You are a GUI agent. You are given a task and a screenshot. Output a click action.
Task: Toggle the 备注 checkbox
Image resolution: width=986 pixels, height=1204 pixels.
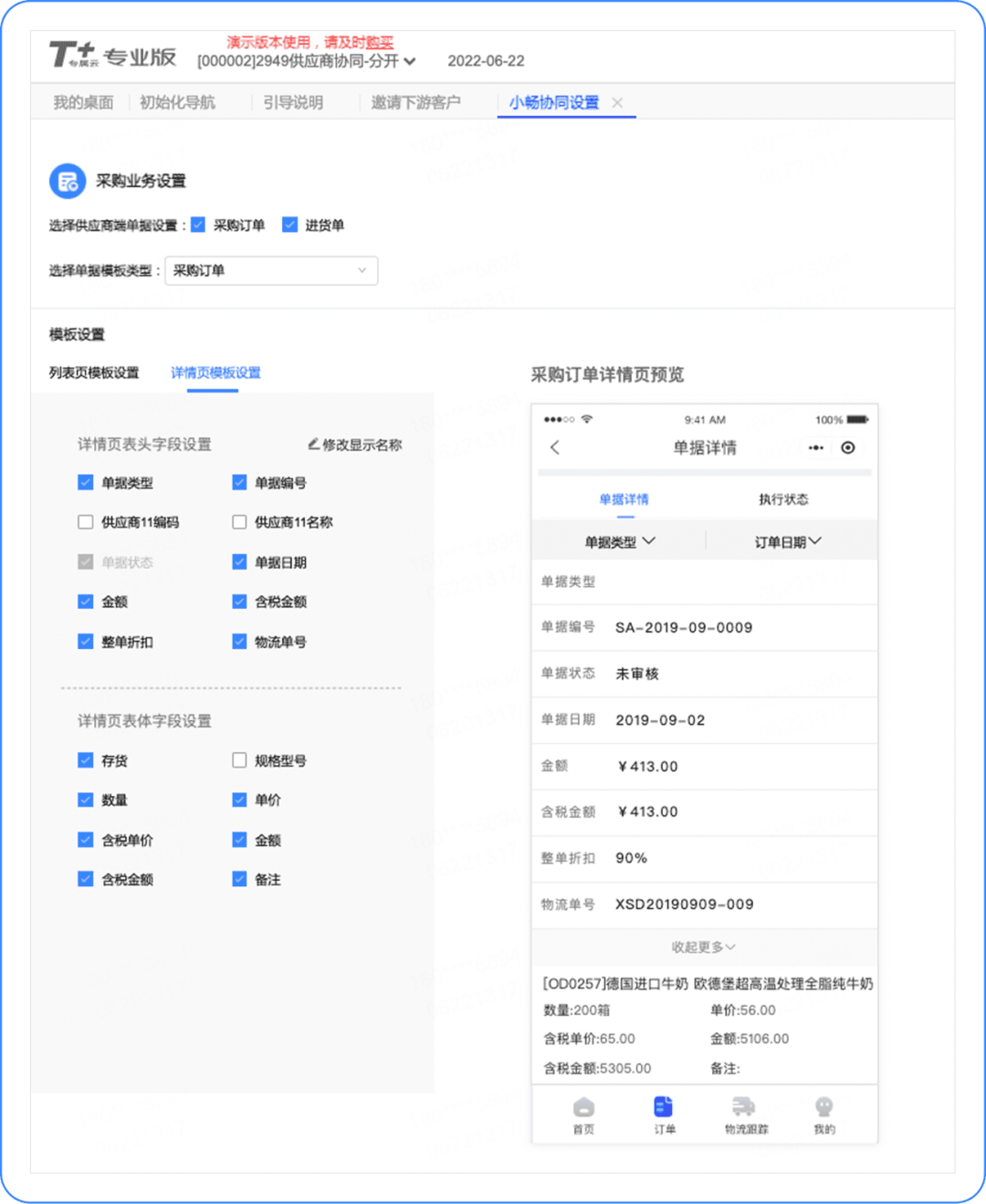click(x=239, y=879)
